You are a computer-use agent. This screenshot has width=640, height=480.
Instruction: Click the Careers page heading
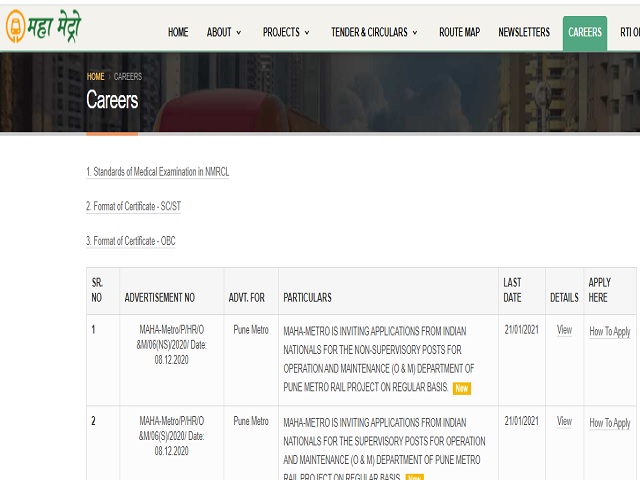[112, 100]
